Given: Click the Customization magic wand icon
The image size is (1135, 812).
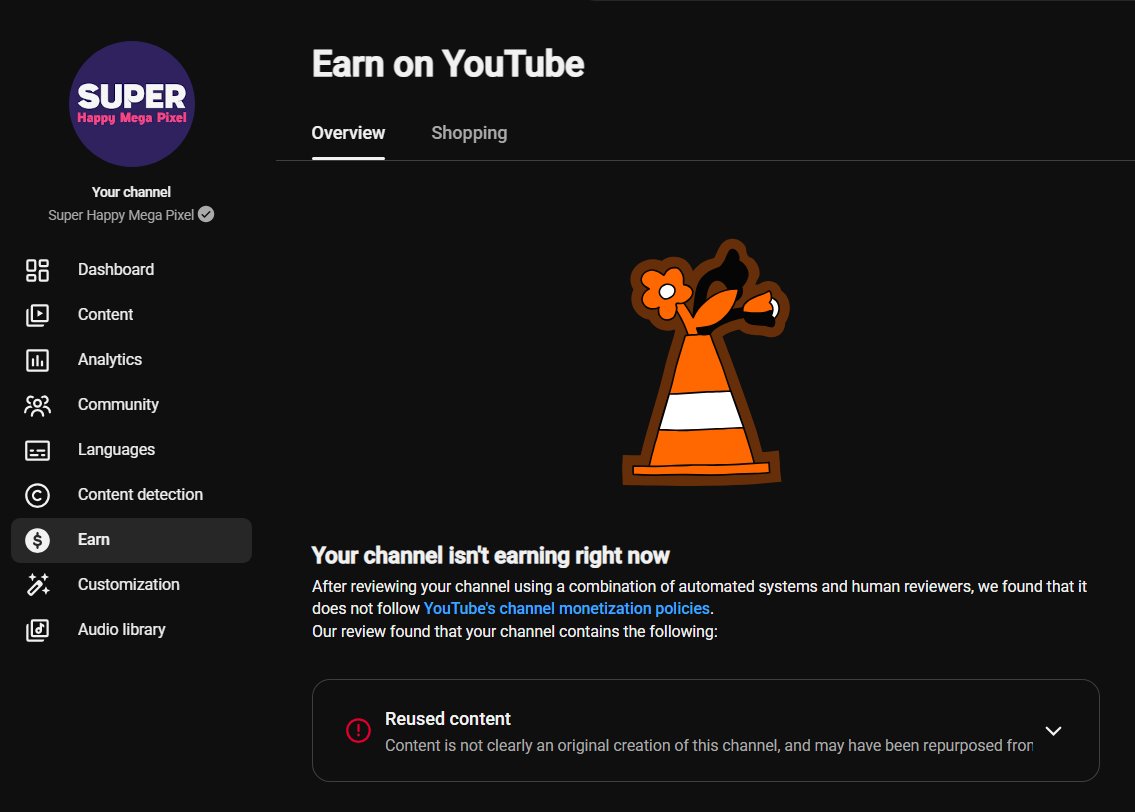Looking at the screenshot, I should 37,585.
